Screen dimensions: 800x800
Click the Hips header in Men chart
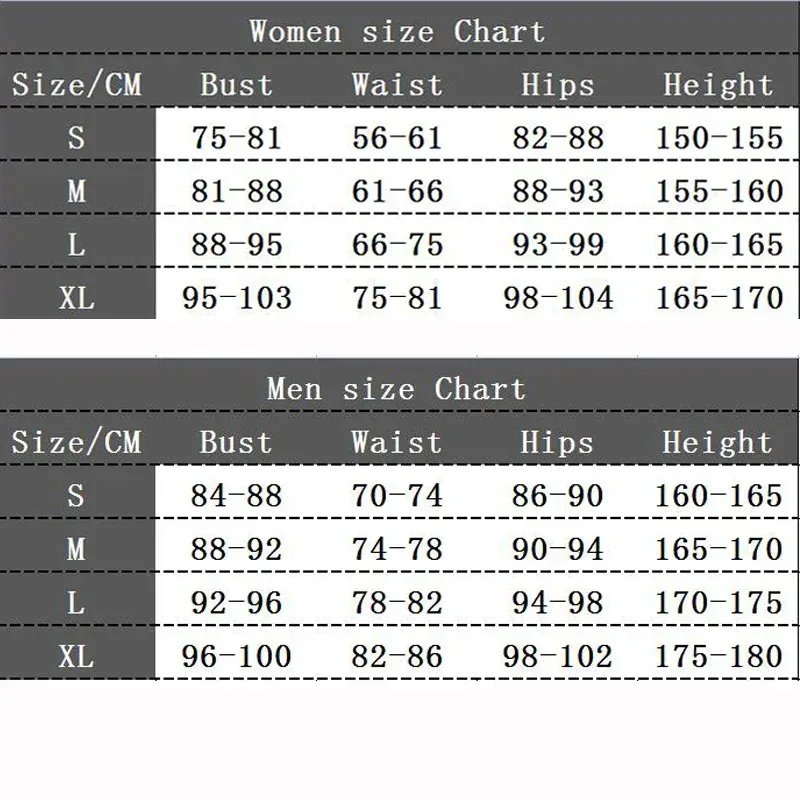tap(558, 442)
